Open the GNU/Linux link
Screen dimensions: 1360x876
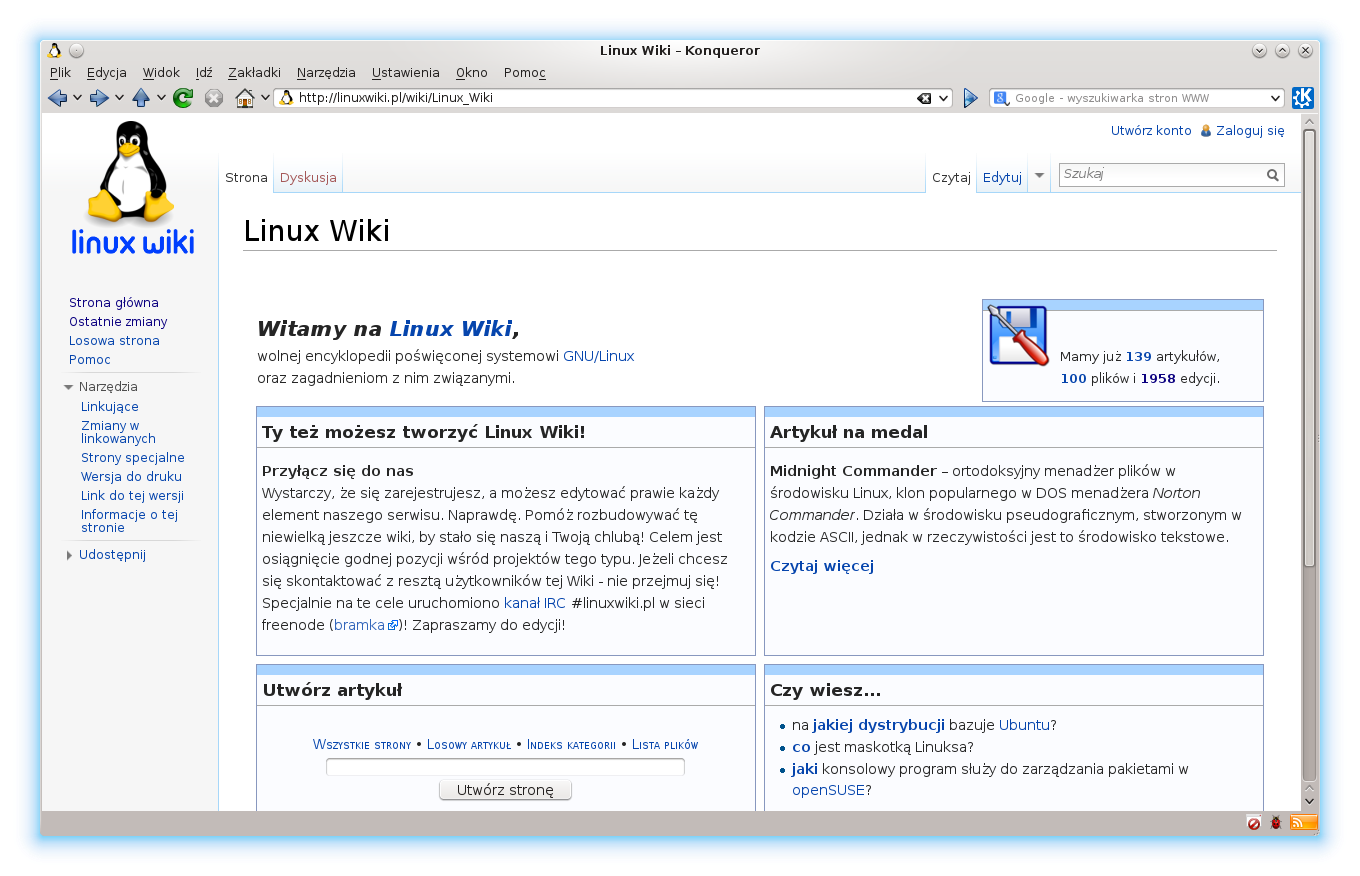click(598, 356)
